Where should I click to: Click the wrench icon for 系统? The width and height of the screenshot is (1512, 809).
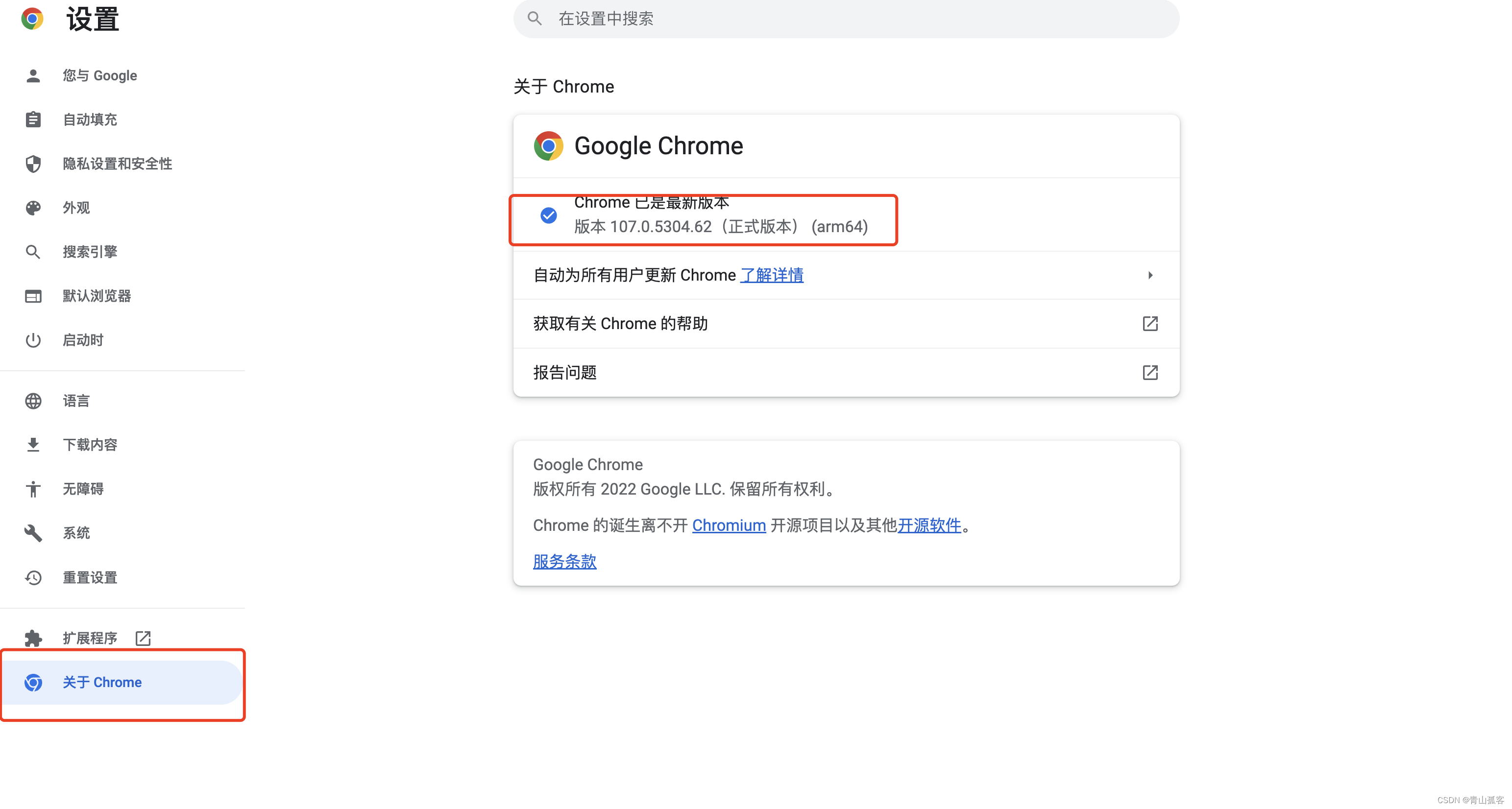[x=33, y=533]
